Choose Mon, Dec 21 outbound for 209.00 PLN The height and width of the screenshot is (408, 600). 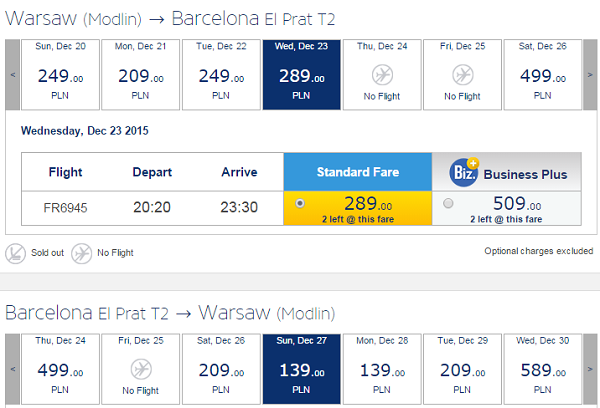(140, 75)
